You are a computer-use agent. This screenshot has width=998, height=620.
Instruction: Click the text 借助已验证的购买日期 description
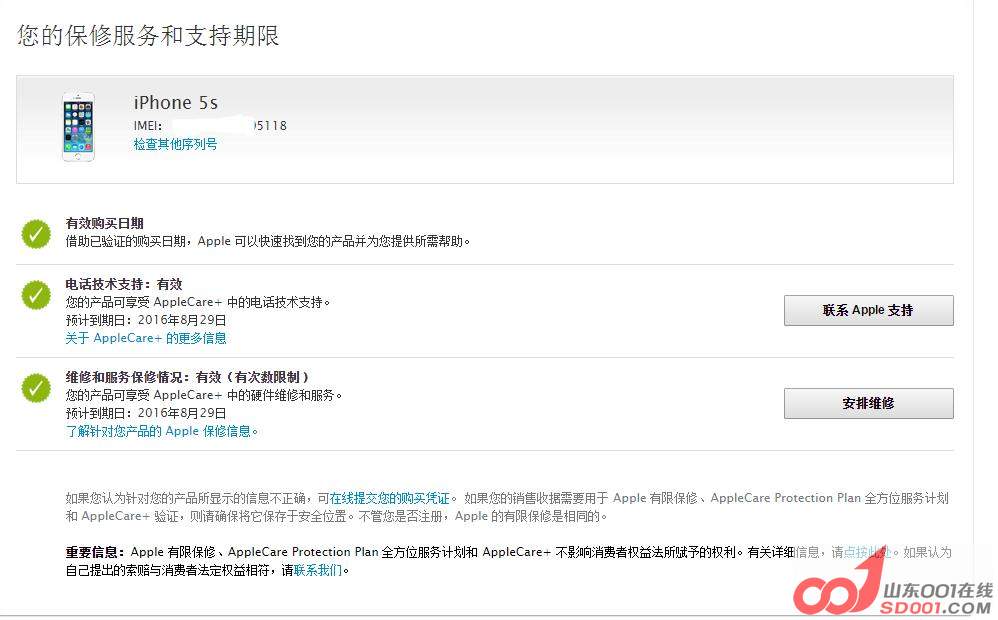268,241
